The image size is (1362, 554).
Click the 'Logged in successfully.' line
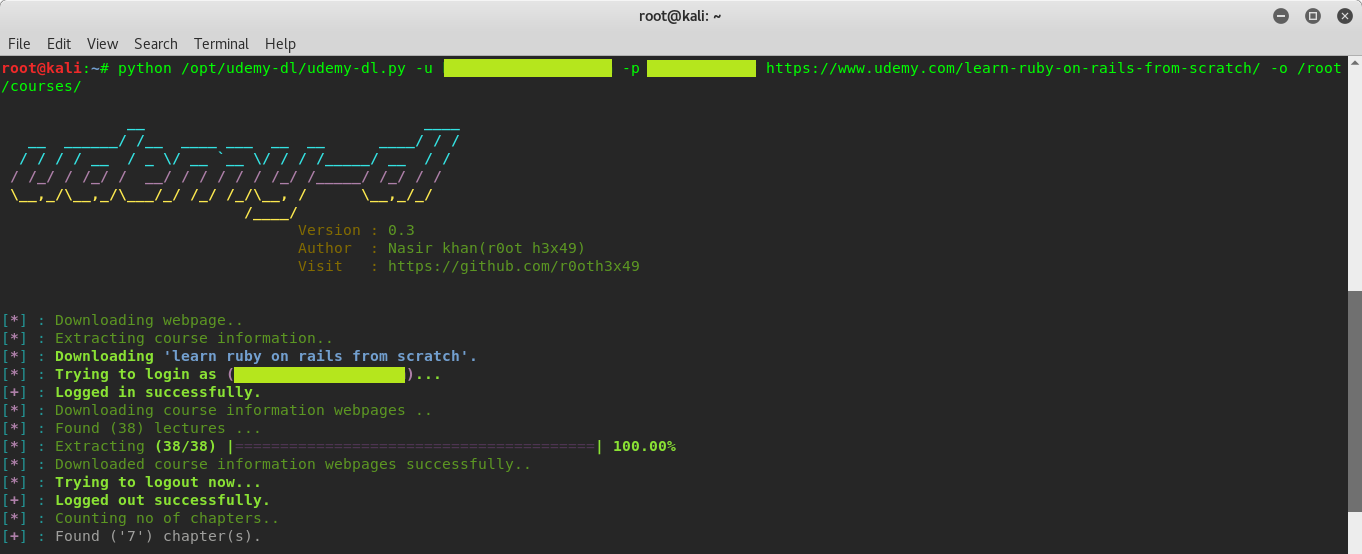(x=132, y=392)
